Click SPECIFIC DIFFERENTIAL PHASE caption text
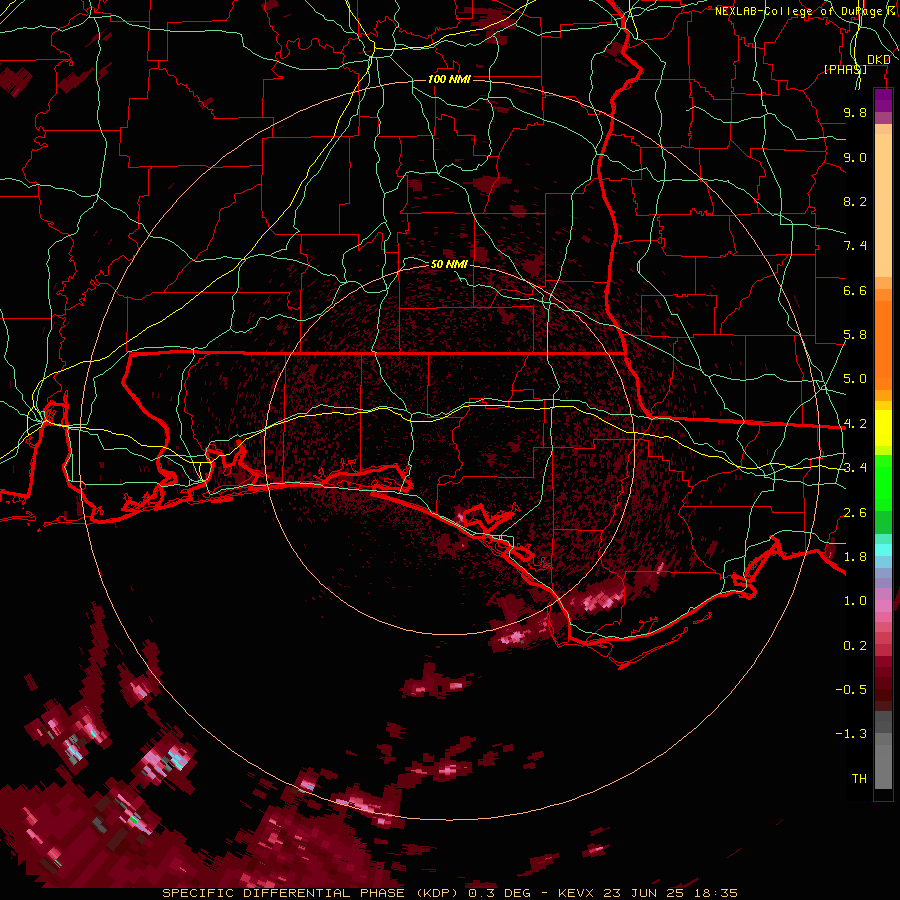The width and height of the screenshot is (900, 900). (283, 893)
